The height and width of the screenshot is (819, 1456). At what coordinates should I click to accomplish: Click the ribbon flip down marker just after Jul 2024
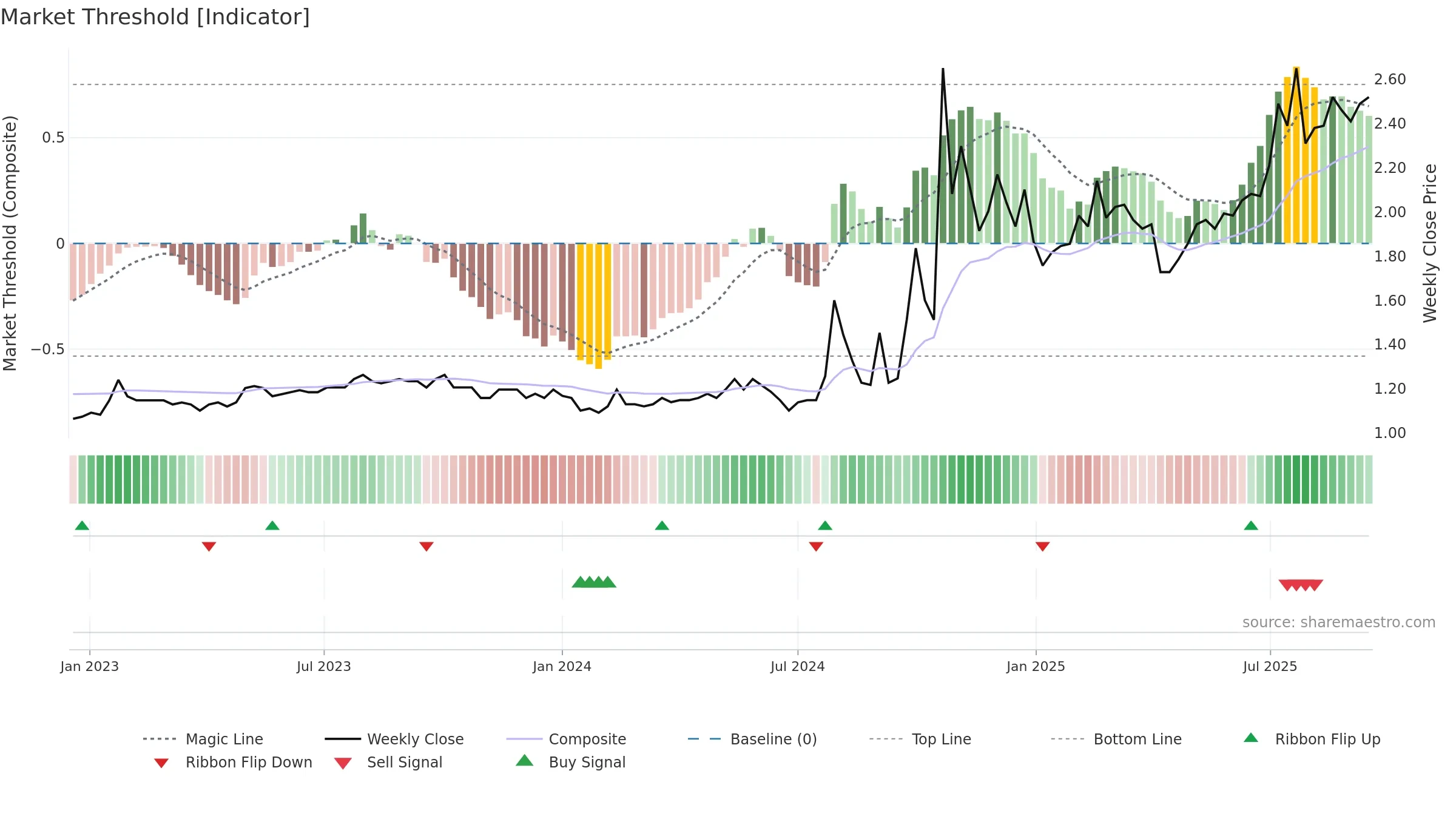coord(816,547)
